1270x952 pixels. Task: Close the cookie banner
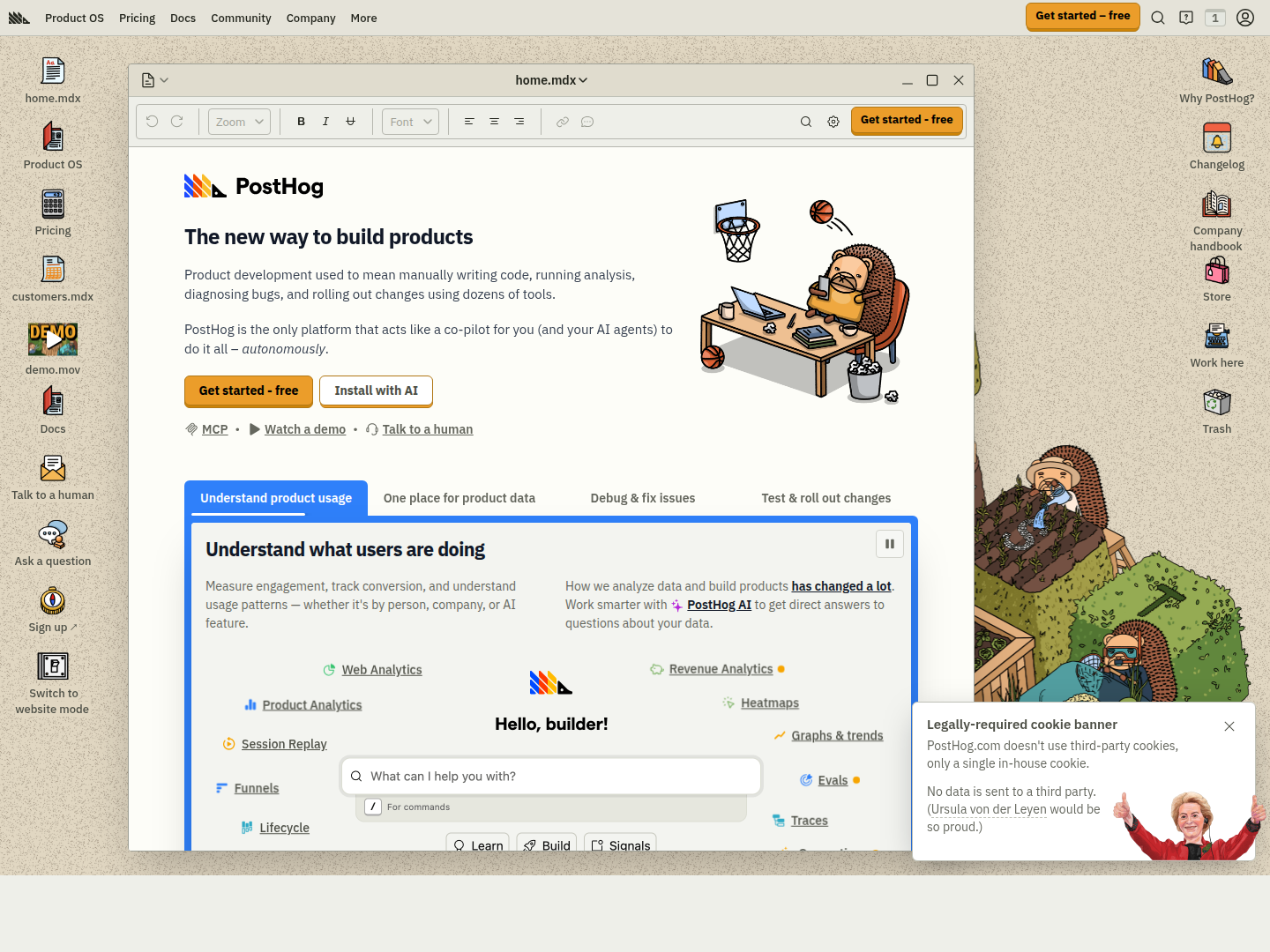[1229, 726]
